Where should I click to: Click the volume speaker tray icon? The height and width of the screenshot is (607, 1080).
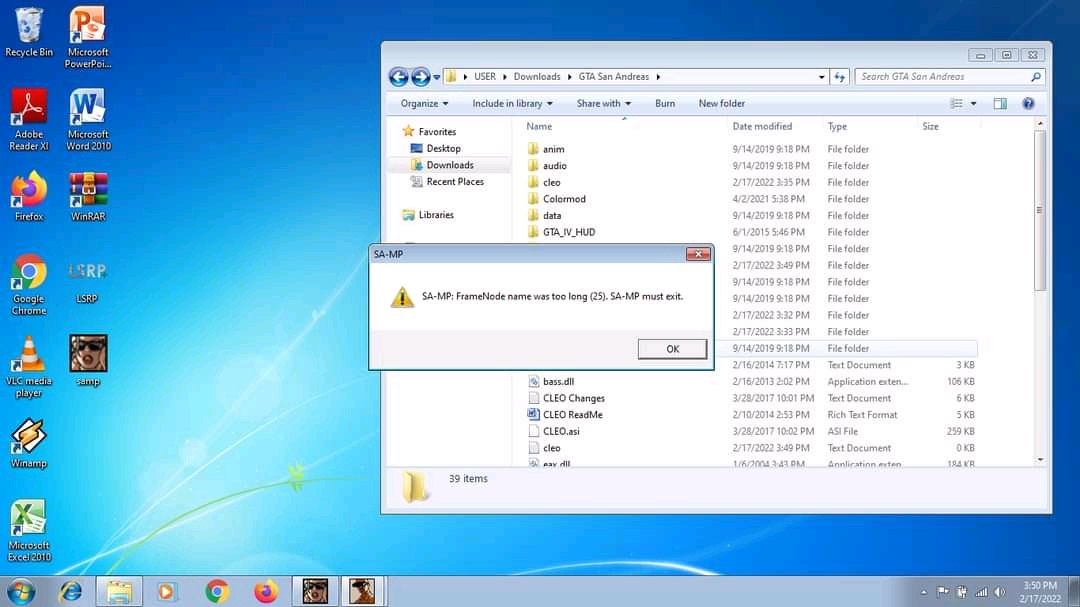point(999,592)
